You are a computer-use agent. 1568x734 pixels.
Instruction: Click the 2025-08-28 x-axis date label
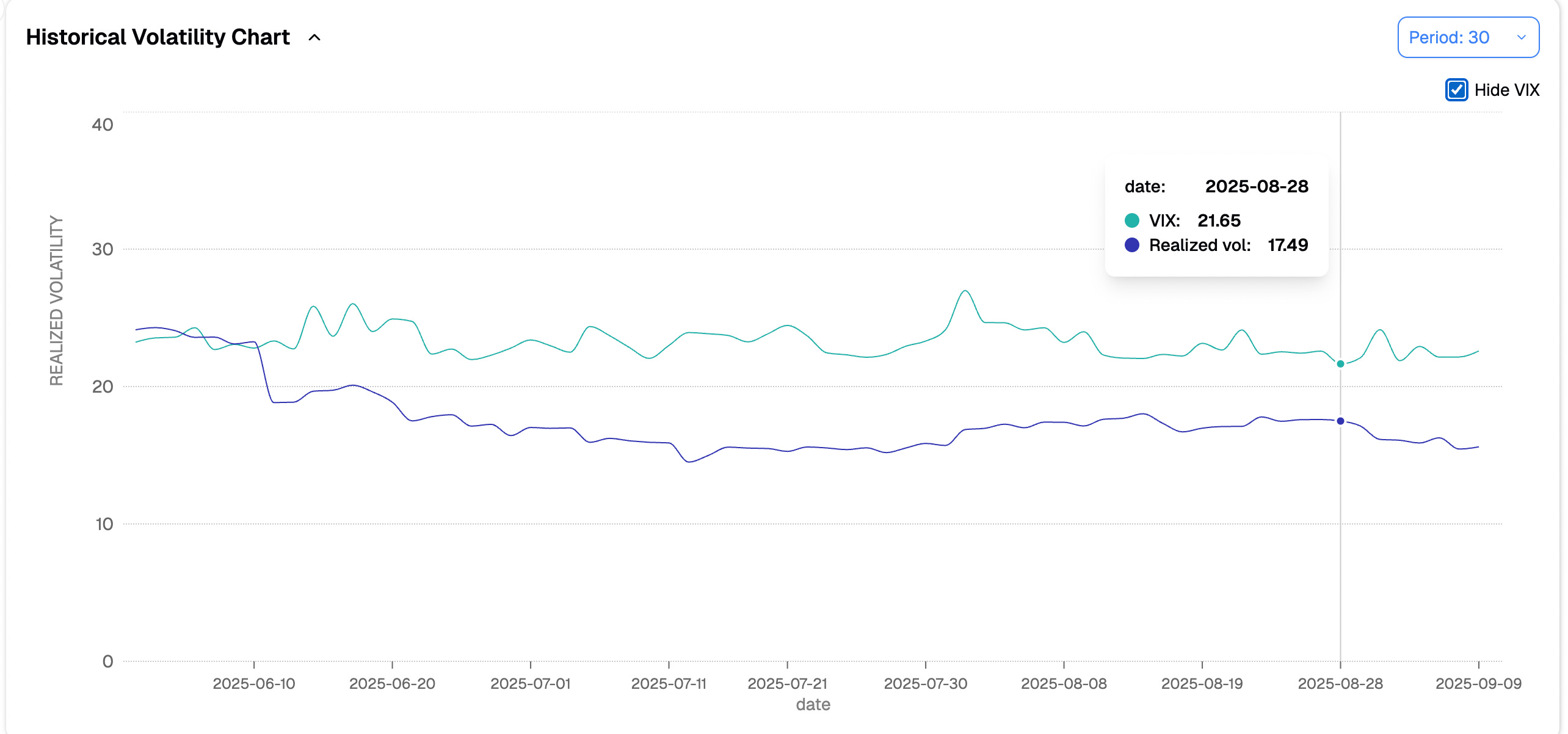pyautogui.click(x=1340, y=684)
